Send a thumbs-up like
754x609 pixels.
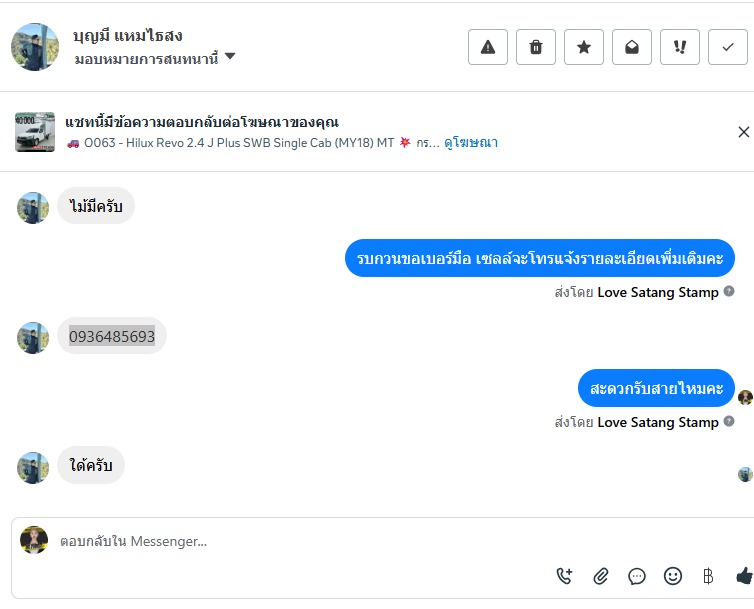[743, 575]
